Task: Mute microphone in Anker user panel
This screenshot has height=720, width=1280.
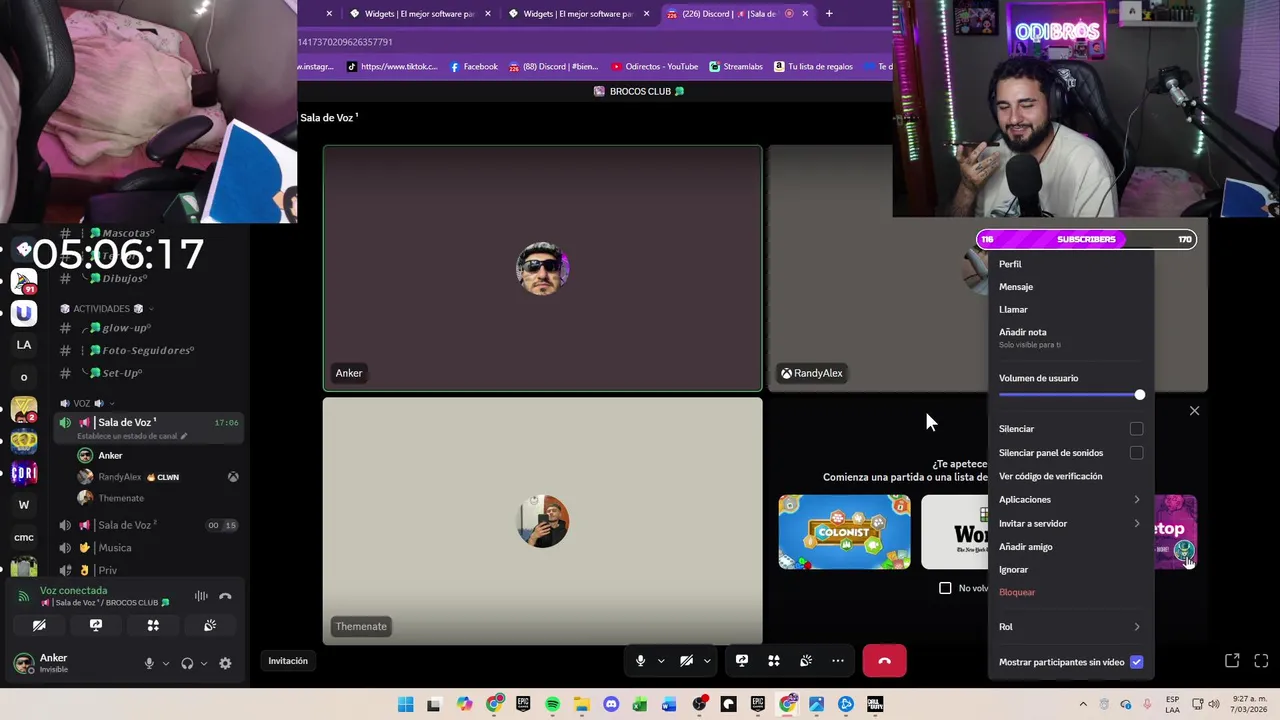Action: [x=149, y=663]
